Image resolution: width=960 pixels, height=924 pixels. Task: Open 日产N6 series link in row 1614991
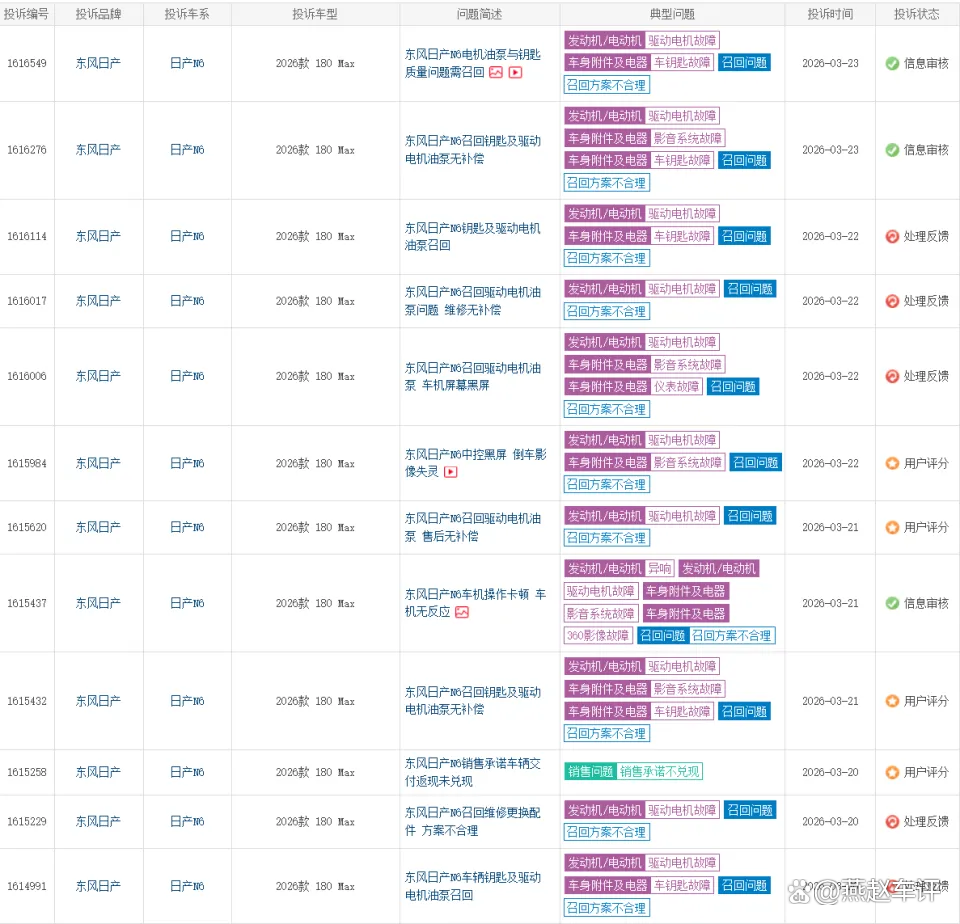(x=187, y=886)
